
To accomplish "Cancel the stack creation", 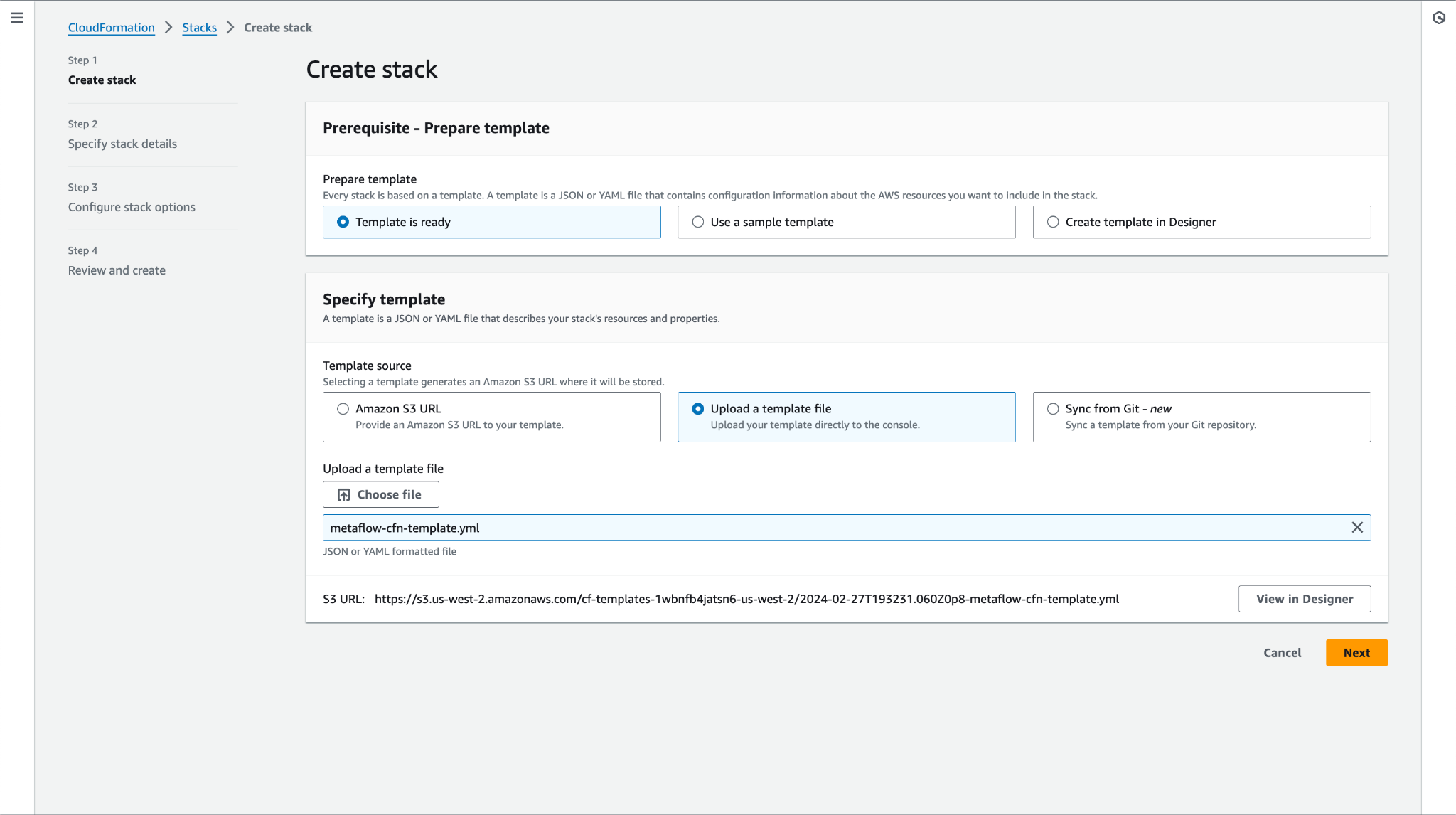I will click(x=1281, y=652).
